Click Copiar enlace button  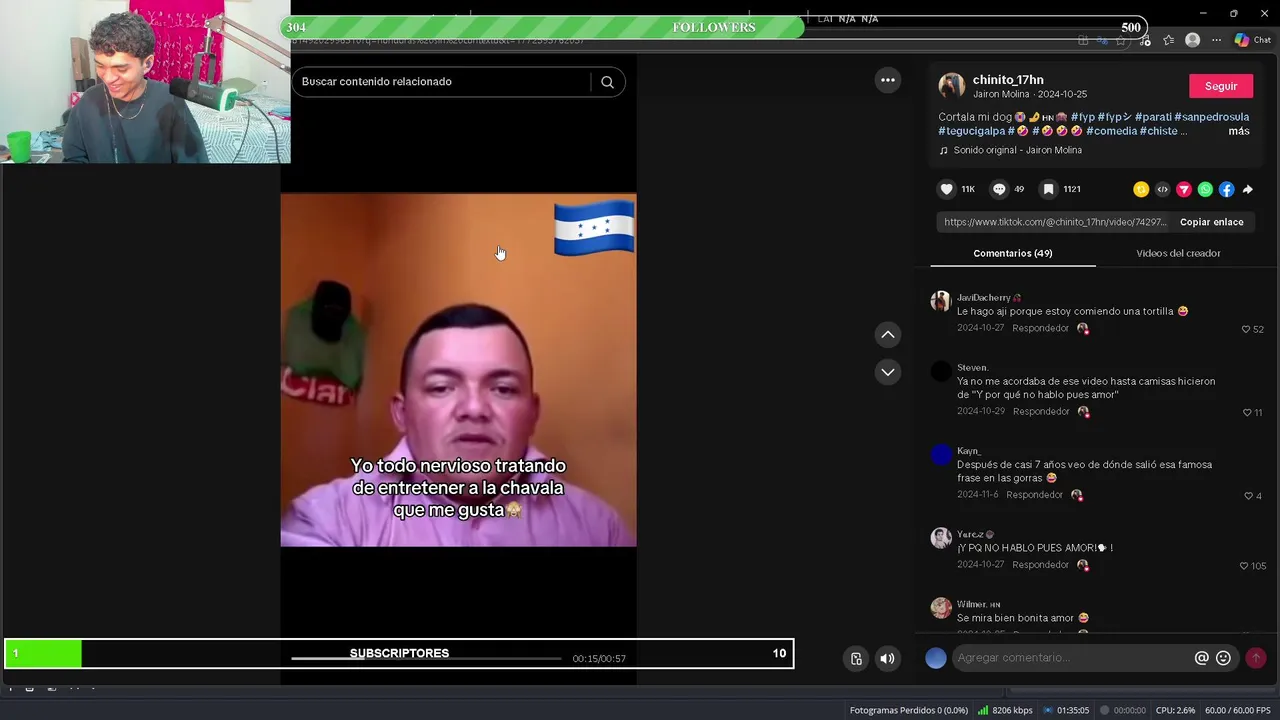click(x=1211, y=222)
